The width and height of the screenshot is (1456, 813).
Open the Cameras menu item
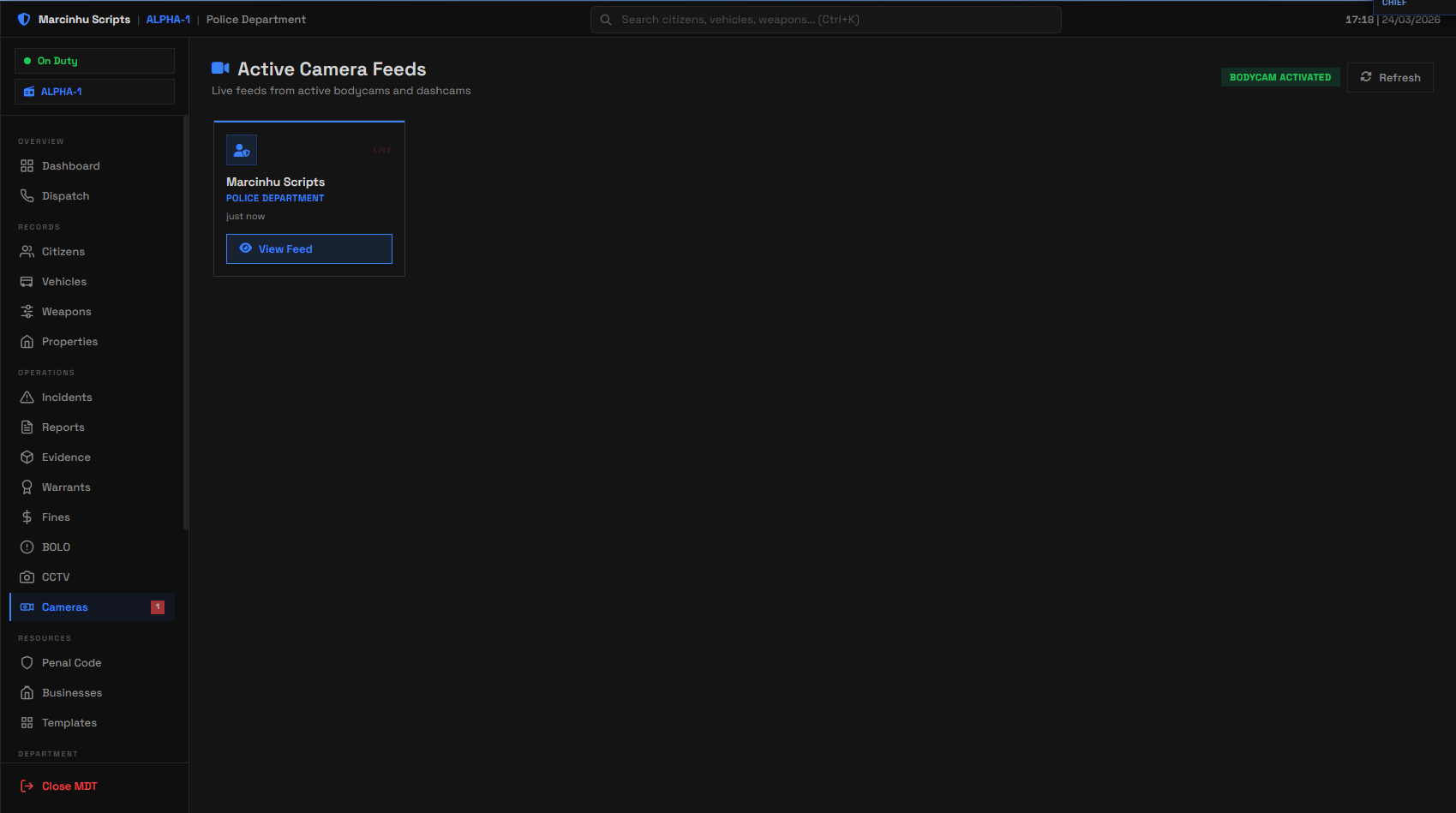[x=93, y=607]
